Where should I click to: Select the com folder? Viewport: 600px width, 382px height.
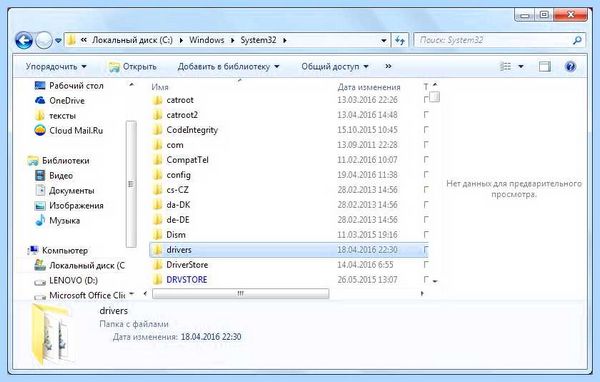[175, 145]
